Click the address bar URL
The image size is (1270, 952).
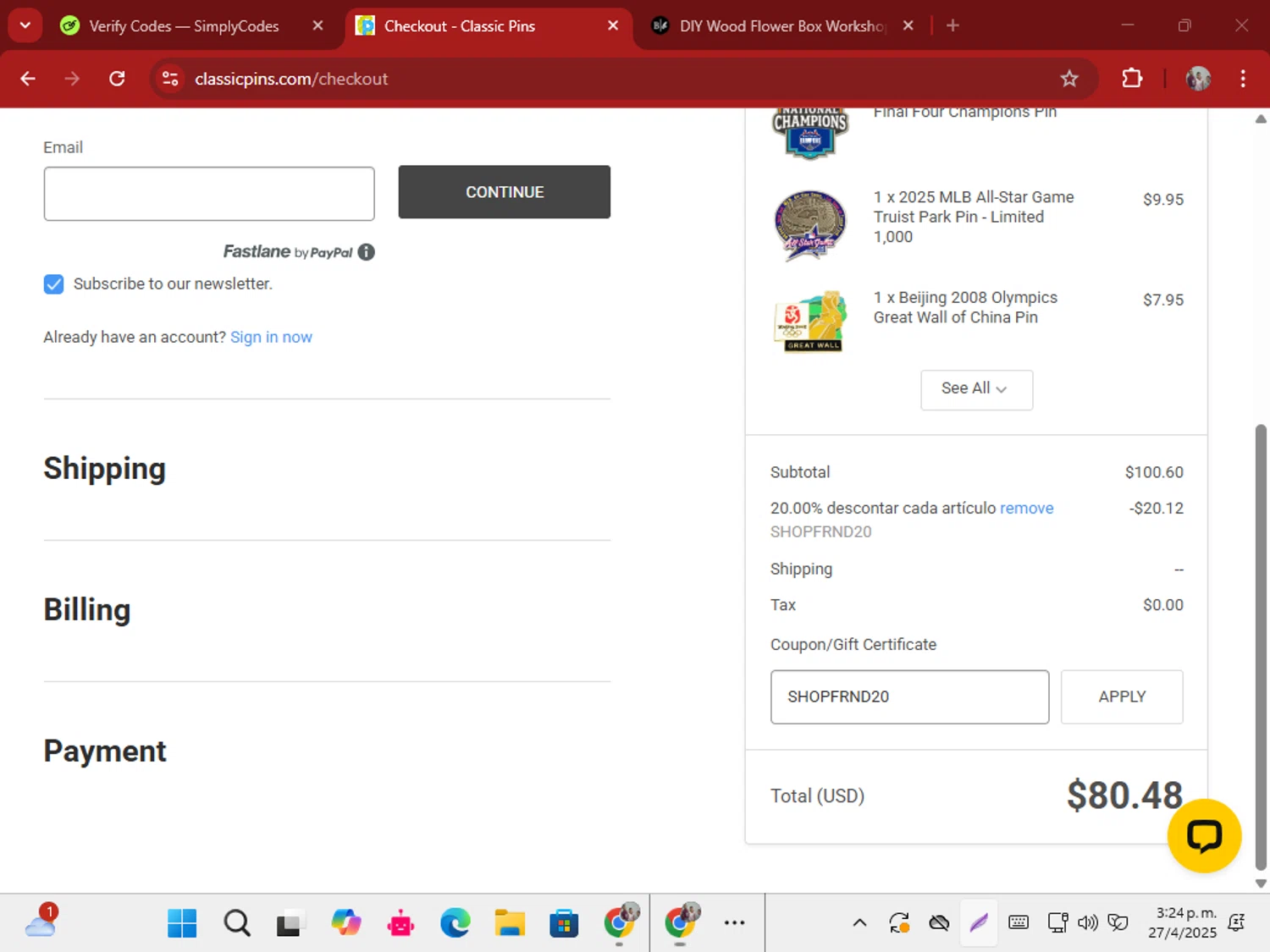coord(291,79)
